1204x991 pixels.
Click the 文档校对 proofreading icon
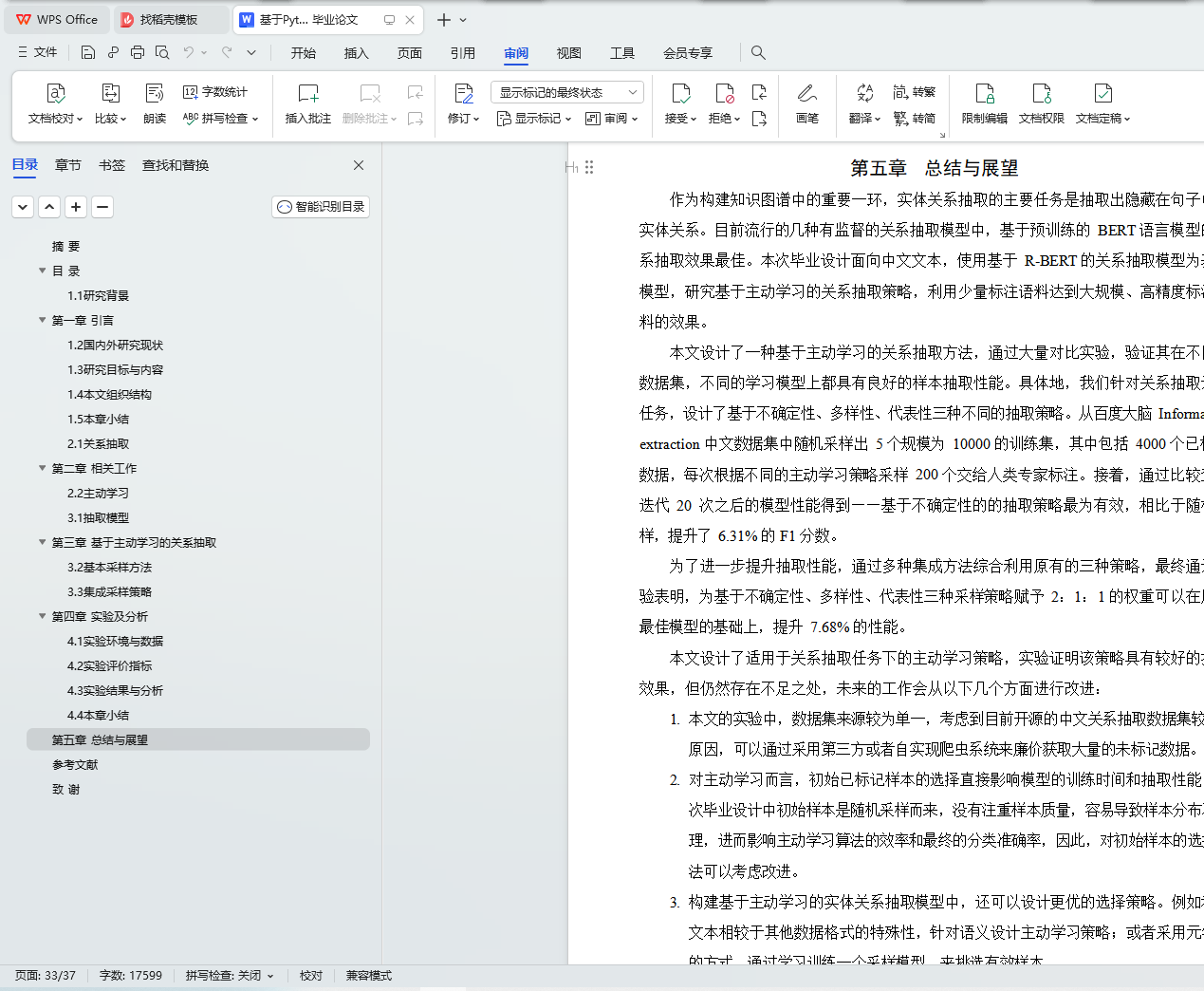pos(56,93)
